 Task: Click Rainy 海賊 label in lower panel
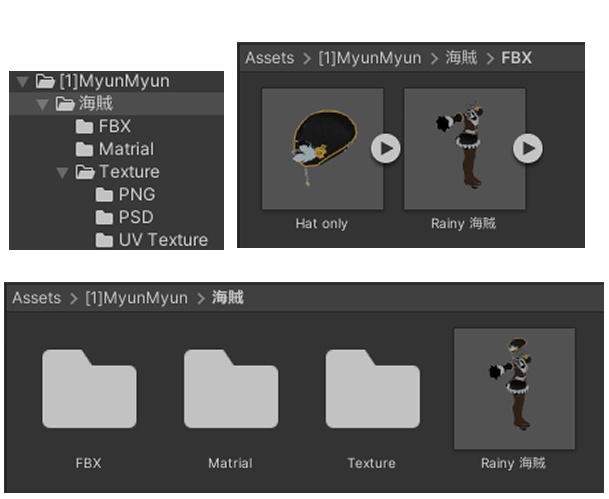513,463
